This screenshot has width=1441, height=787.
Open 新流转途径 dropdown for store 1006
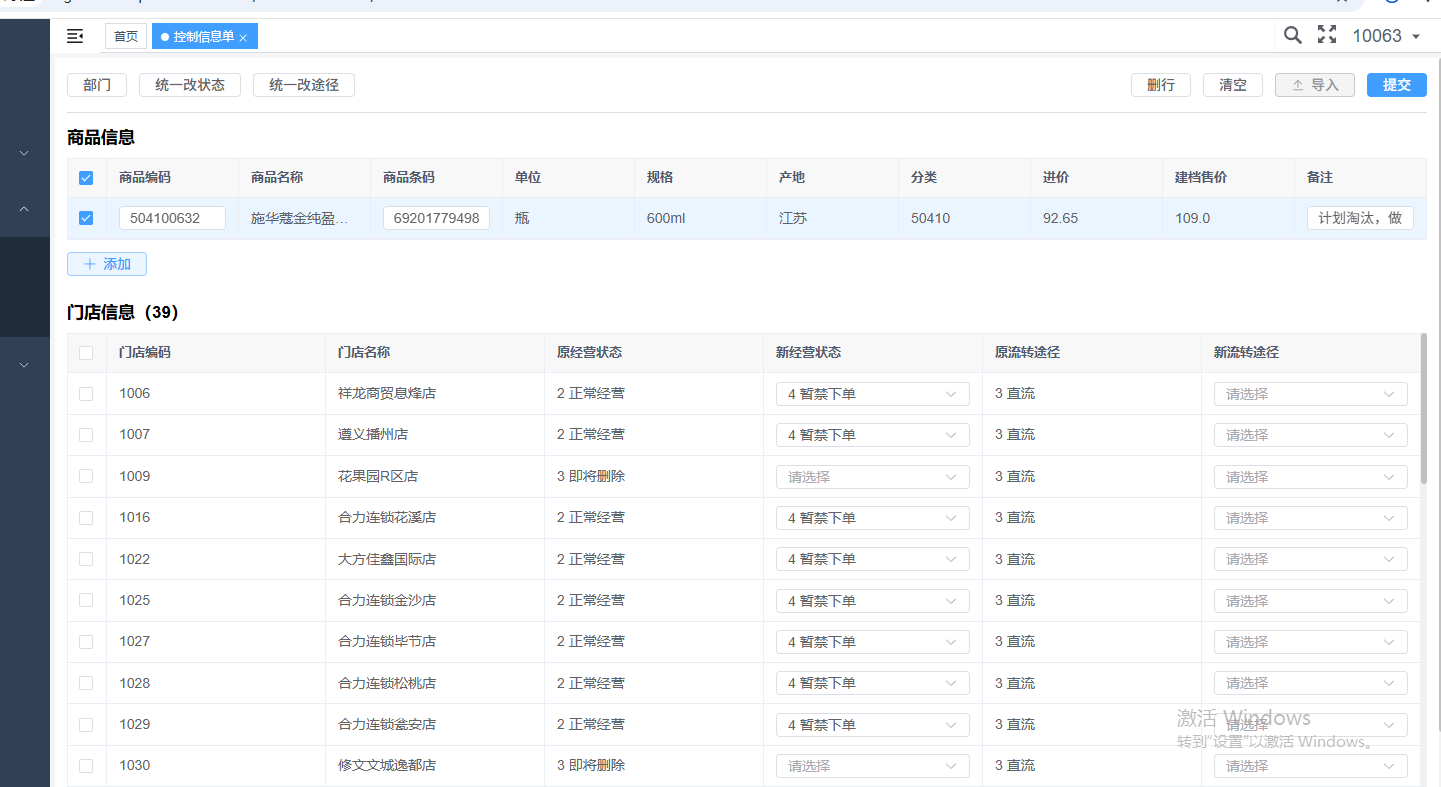point(1310,394)
